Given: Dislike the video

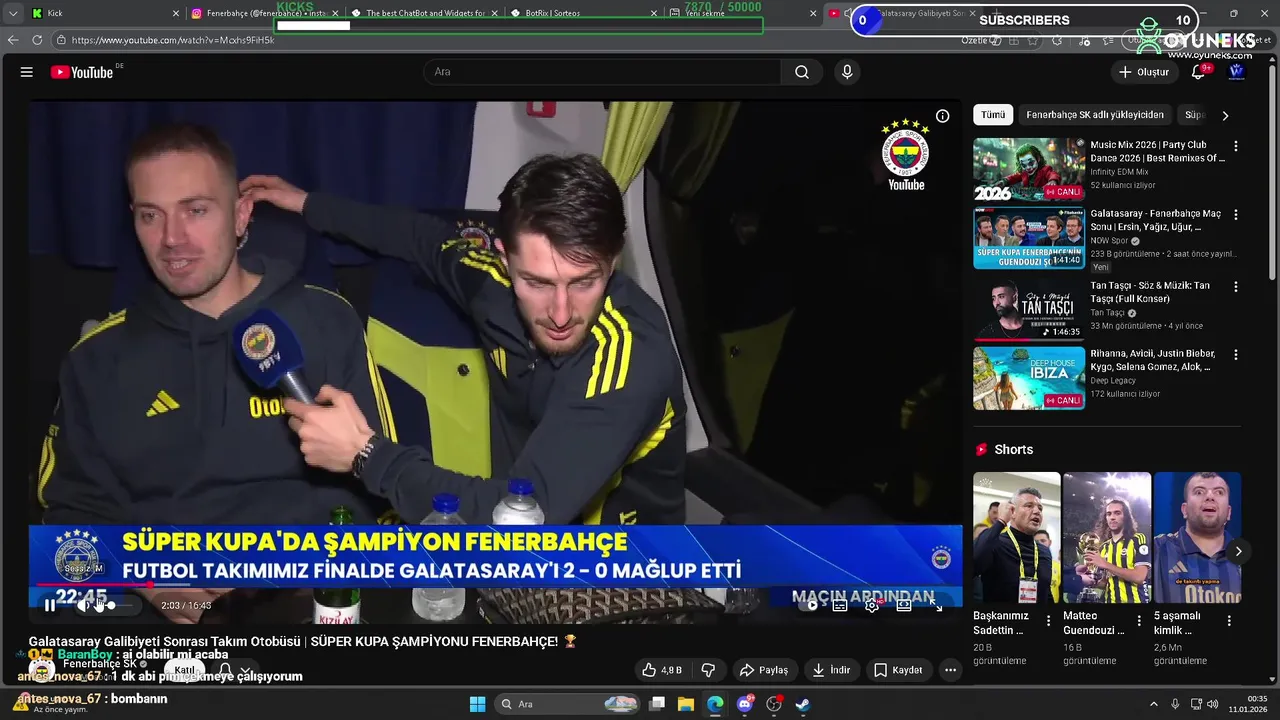Looking at the screenshot, I should pos(708,670).
